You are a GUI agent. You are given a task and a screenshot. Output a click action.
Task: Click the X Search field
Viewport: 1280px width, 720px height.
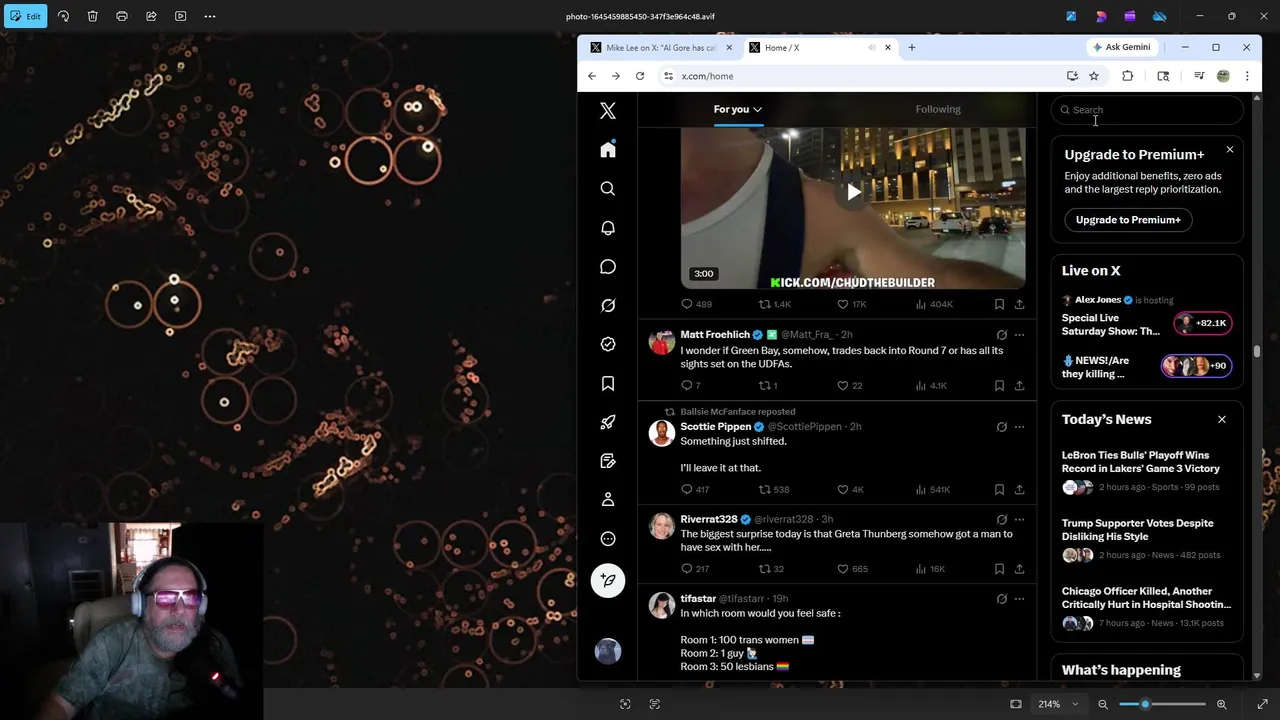(x=1147, y=110)
